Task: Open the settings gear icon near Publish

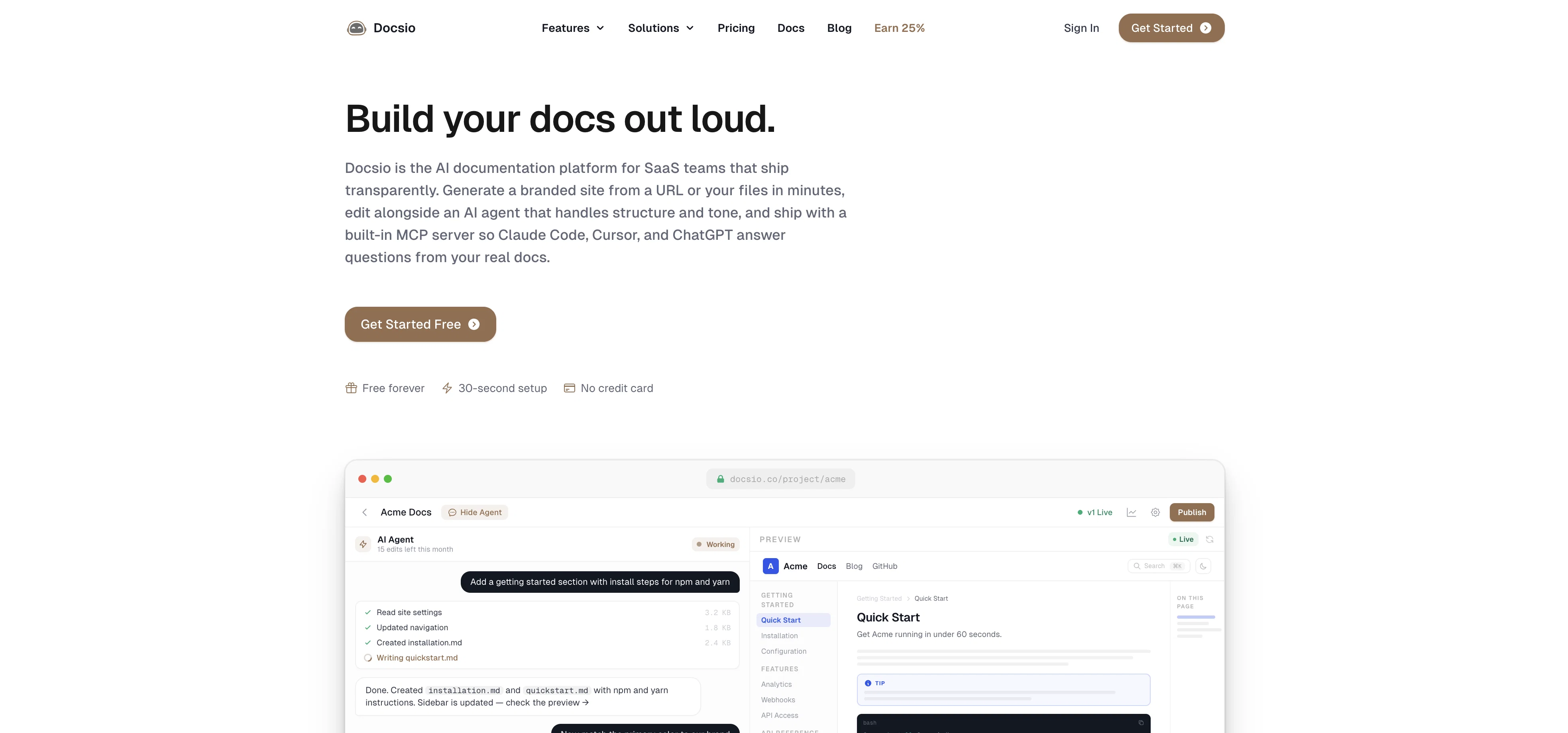Action: click(x=1155, y=512)
